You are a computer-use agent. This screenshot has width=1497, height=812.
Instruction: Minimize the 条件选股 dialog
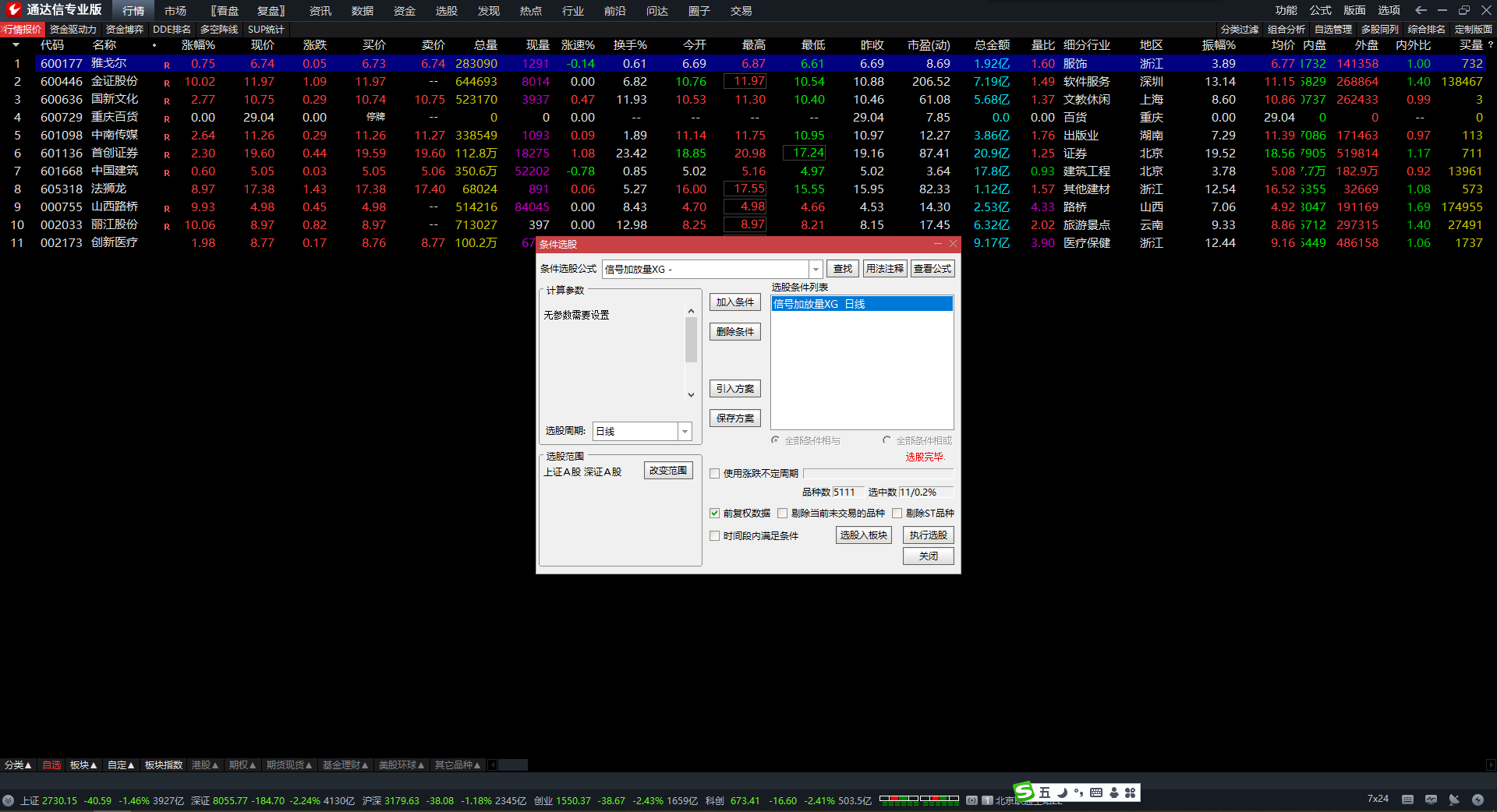[937, 244]
